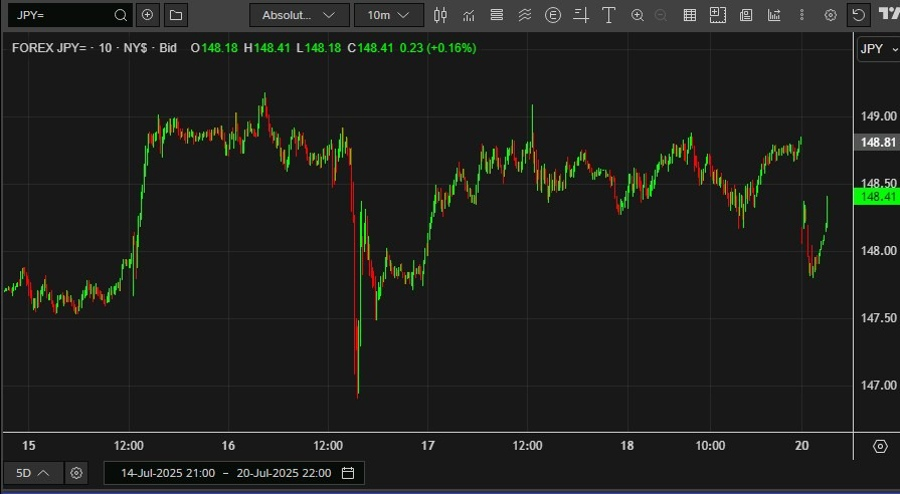This screenshot has height=494, width=900.
Task: Click the events circled E icon
Action: pos(553,15)
